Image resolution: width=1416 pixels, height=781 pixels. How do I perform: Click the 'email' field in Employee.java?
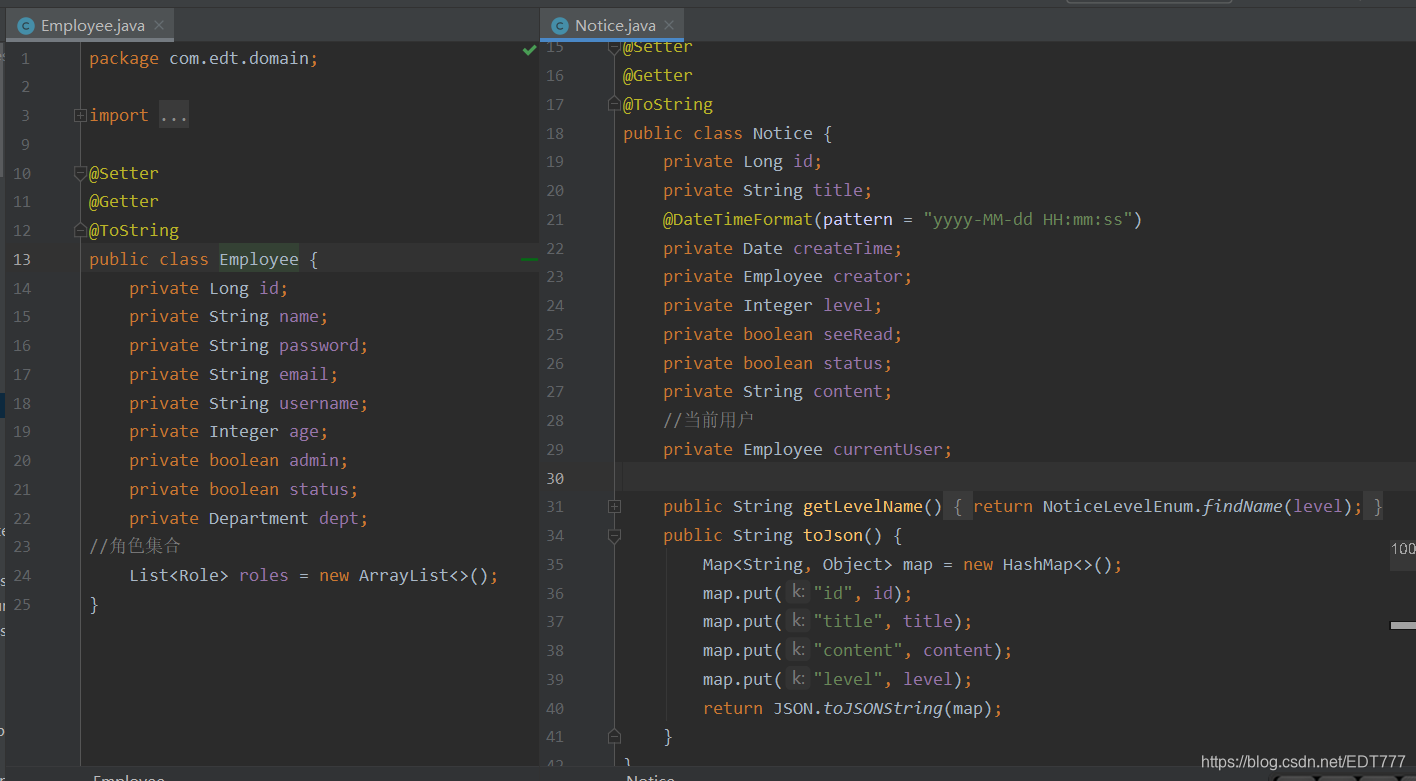click(x=304, y=375)
